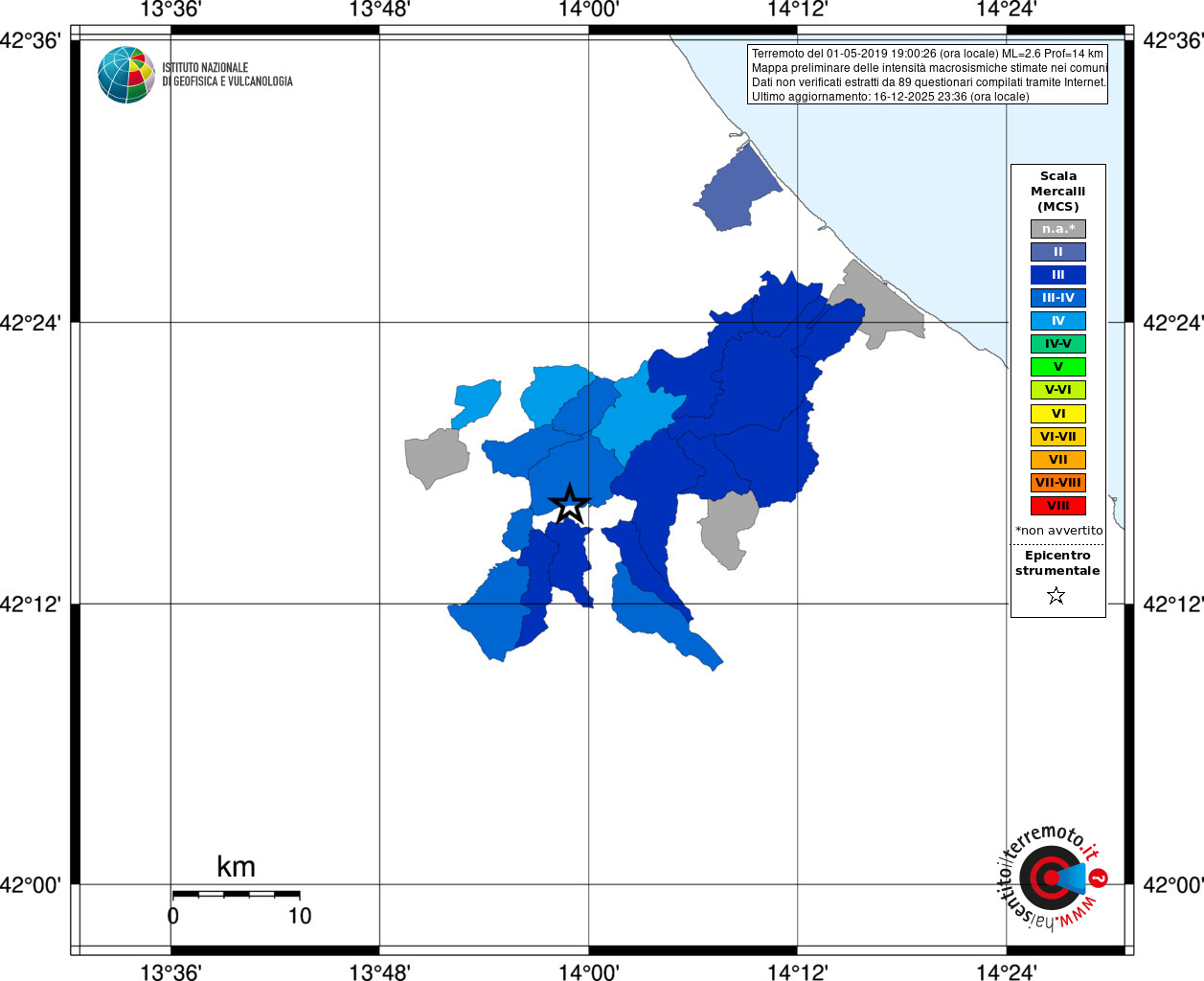Select the III intensity legend swatch

1058,275
